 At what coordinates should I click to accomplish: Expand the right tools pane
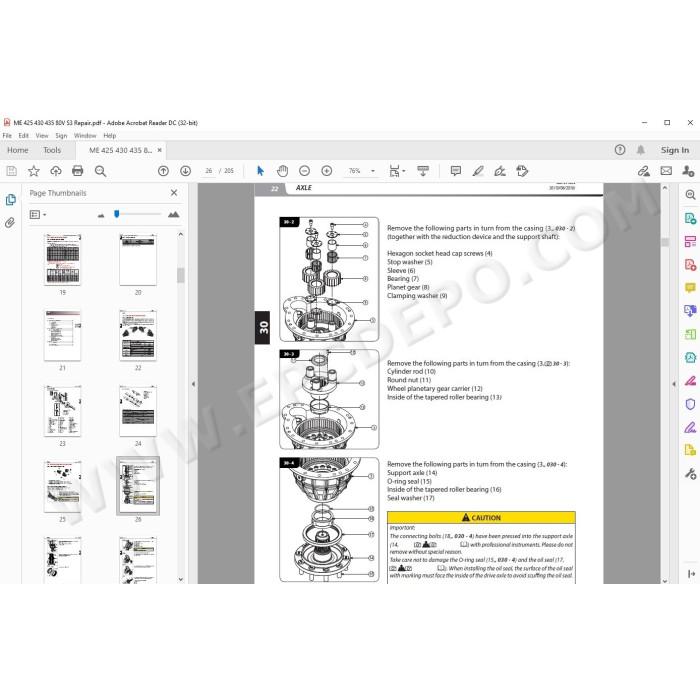click(691, 574)
